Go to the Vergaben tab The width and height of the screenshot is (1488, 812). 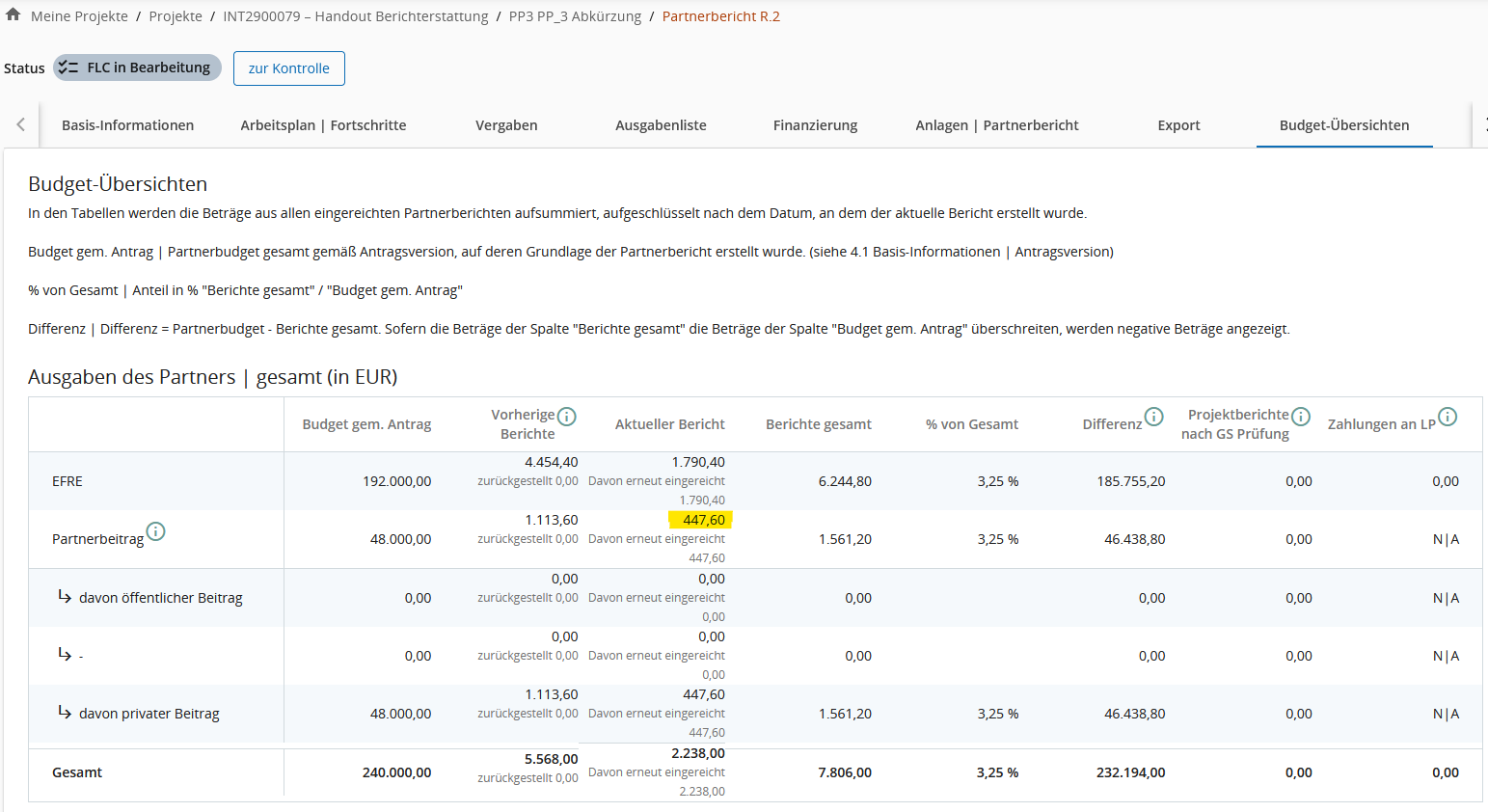(x=506, y=125)
